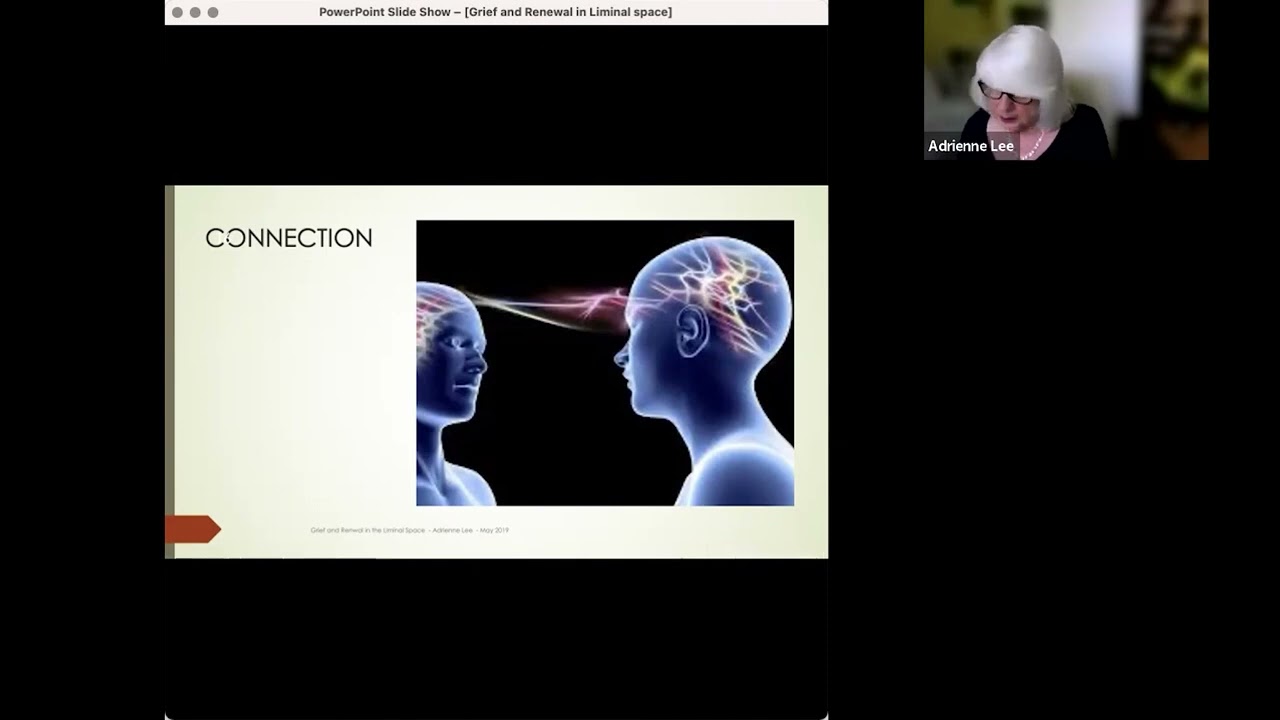Screen dimensions: 1280x720
Task: Click the gray minimize window button
Action: pos(195,12)
